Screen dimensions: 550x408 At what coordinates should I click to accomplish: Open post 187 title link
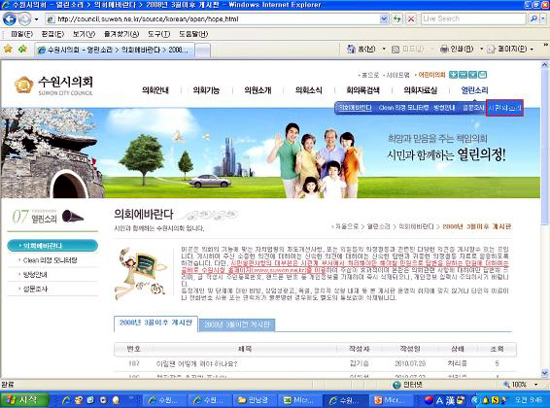click(x=196, y=364)
